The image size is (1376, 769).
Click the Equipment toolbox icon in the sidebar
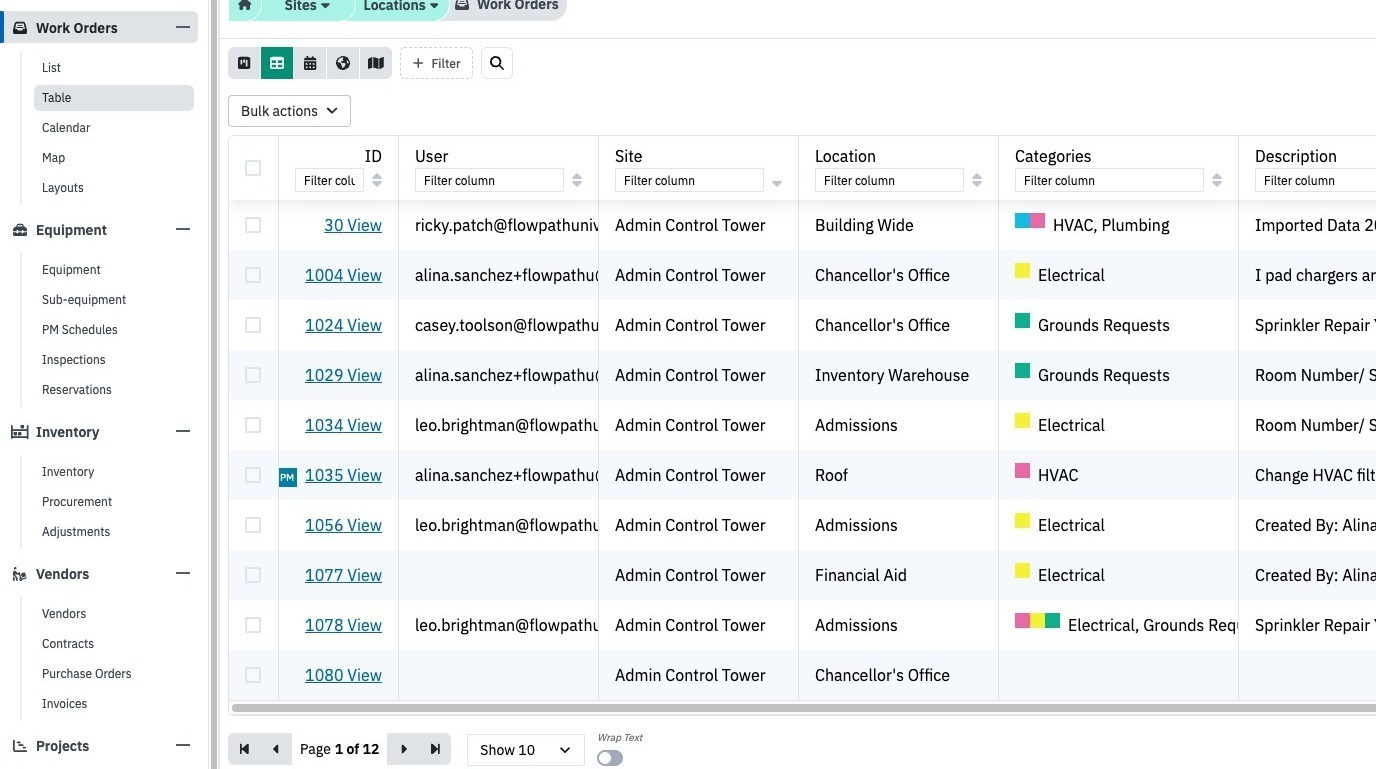tap(20, 230)
